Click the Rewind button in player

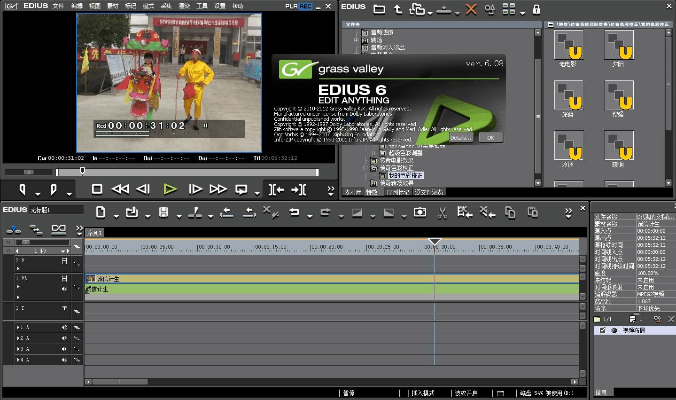tap(121, 189)
